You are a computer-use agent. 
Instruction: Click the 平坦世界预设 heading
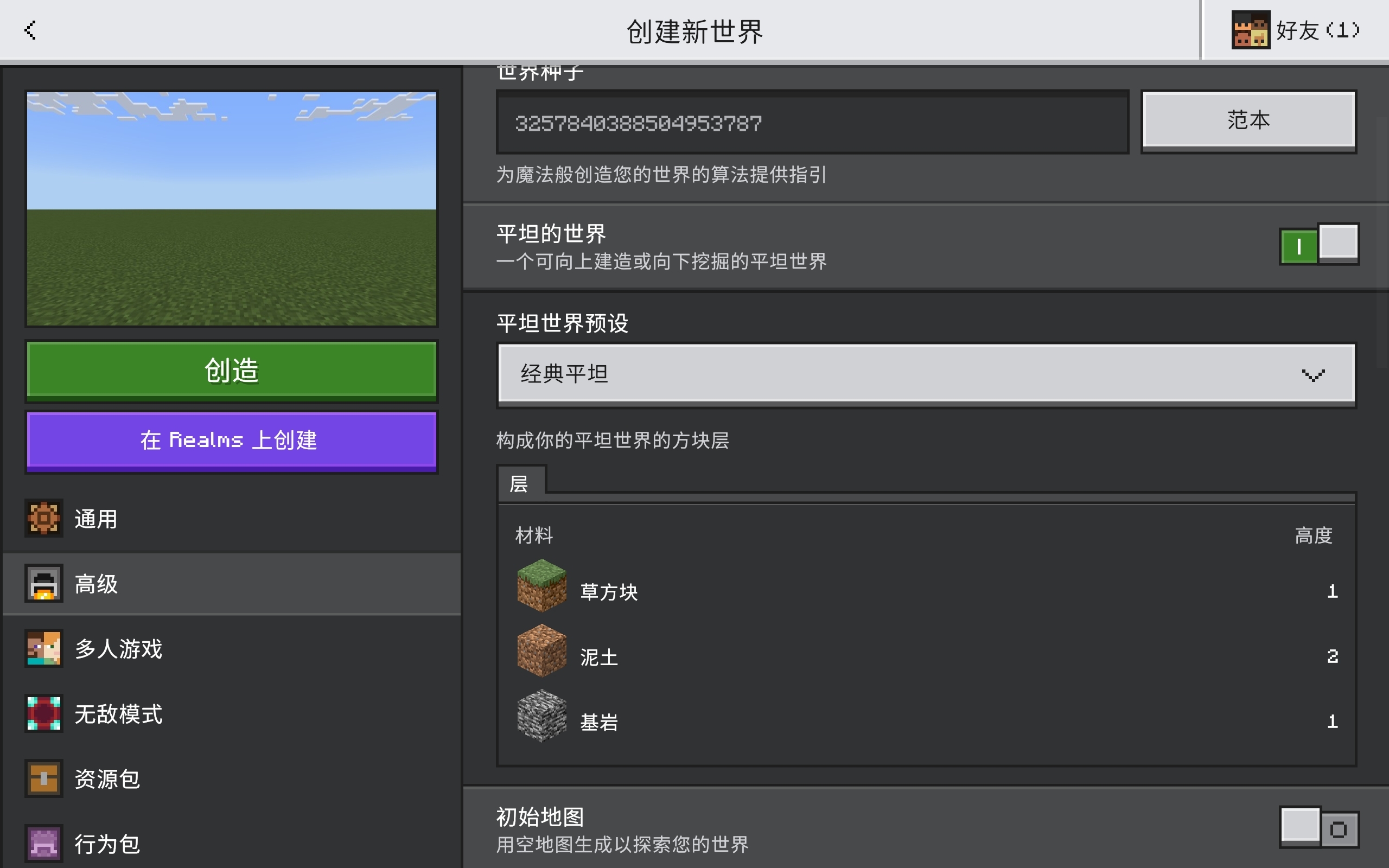point(562,323)
